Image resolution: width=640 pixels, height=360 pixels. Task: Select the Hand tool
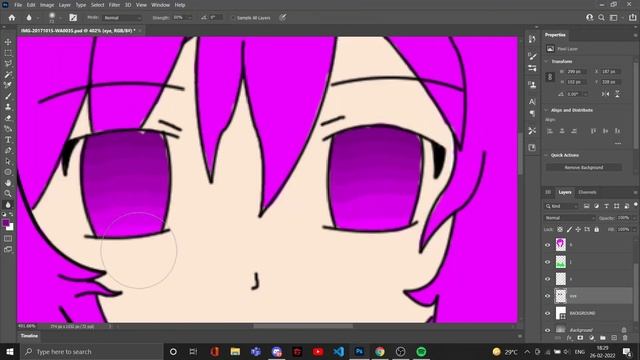pyautogui.click(x=8, y=183)
